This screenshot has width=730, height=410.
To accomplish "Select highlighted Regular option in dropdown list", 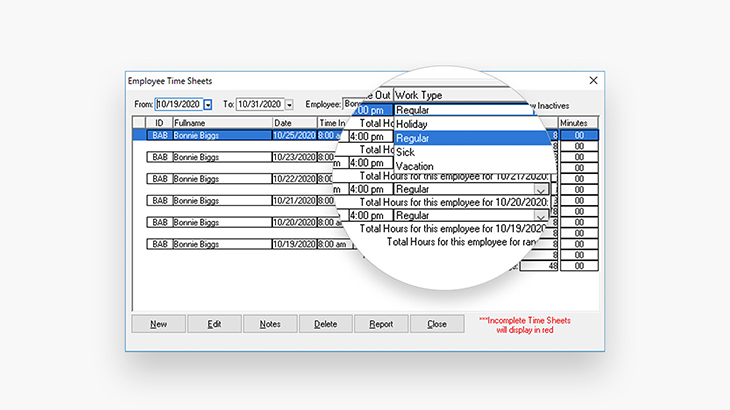I will 413,138.
